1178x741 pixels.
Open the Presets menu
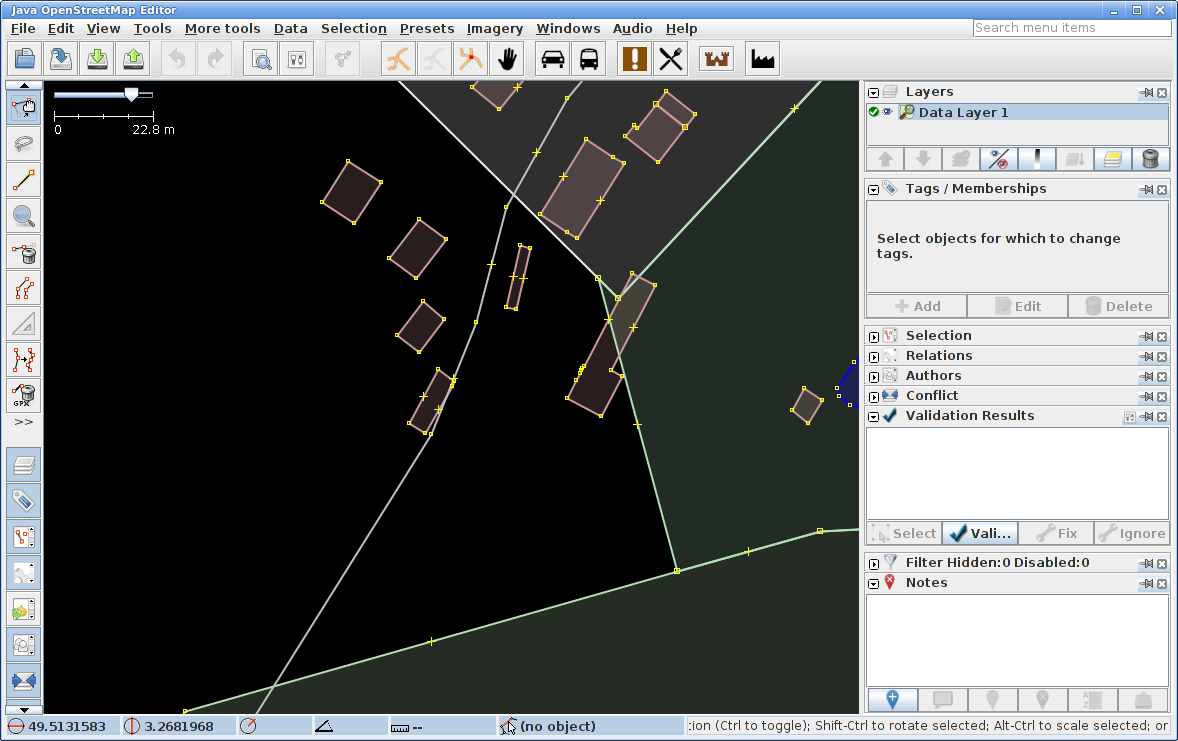click(427, 29)
